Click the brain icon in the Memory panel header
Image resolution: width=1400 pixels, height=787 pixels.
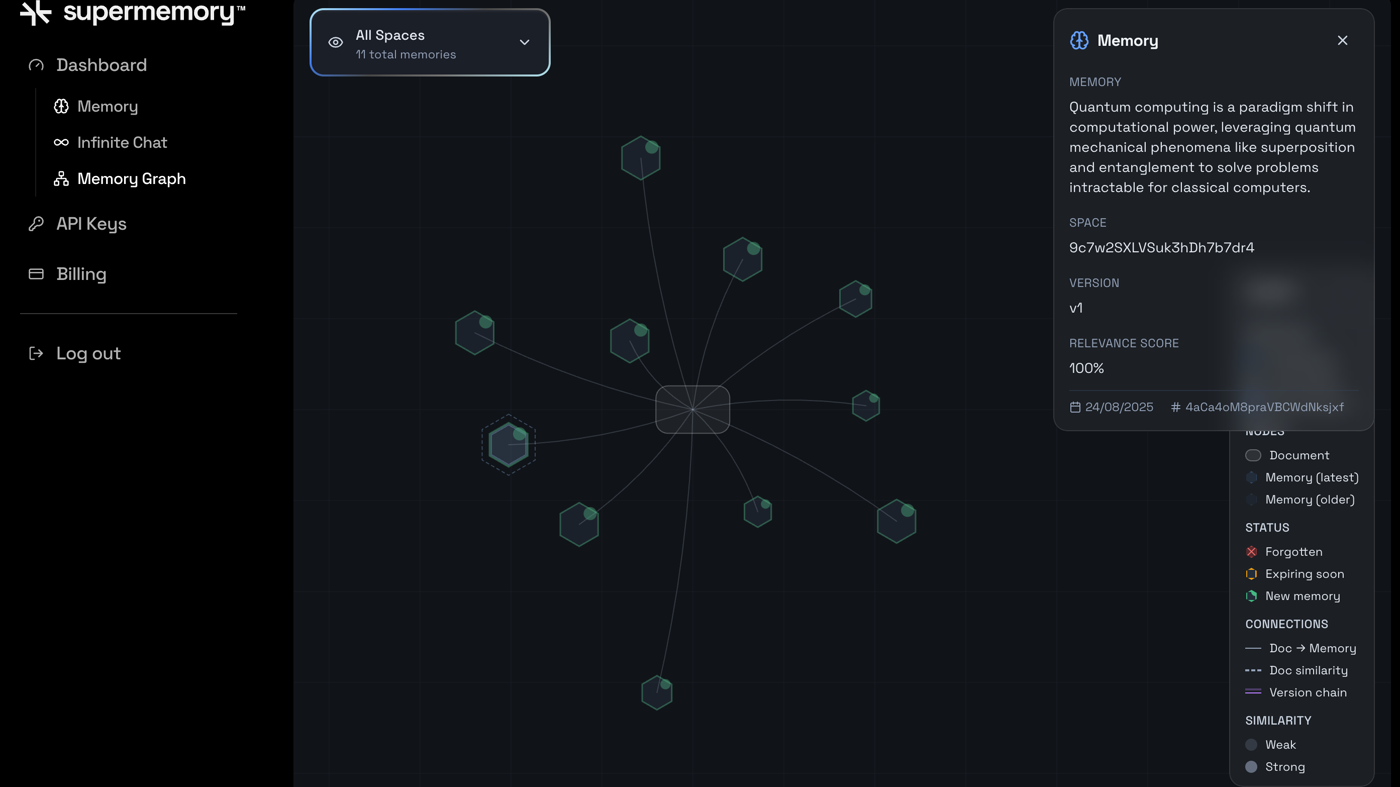[1079, 41]
